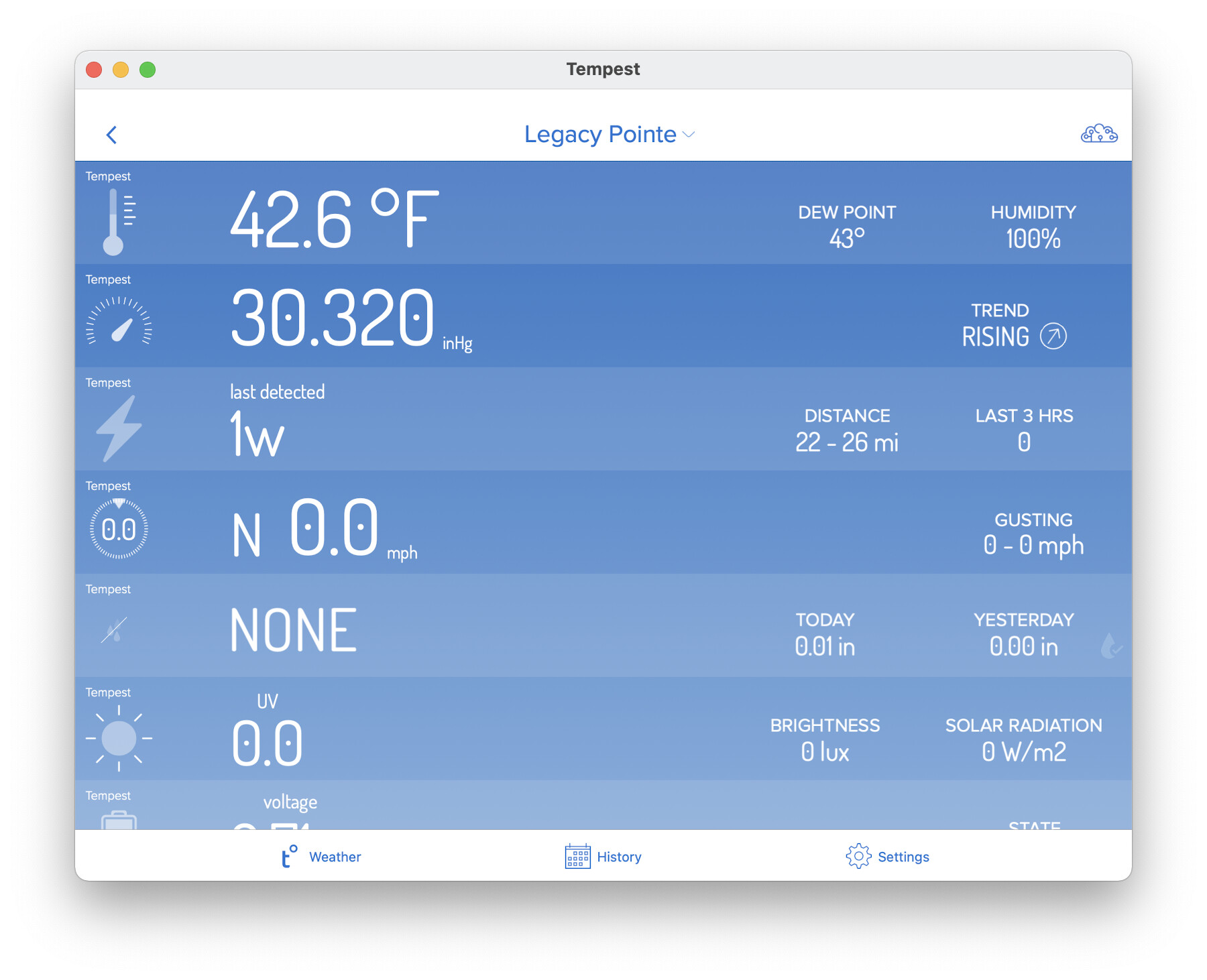
Task: Select the lightning Distance 22 - 26 mi
Action: [847, 430]
